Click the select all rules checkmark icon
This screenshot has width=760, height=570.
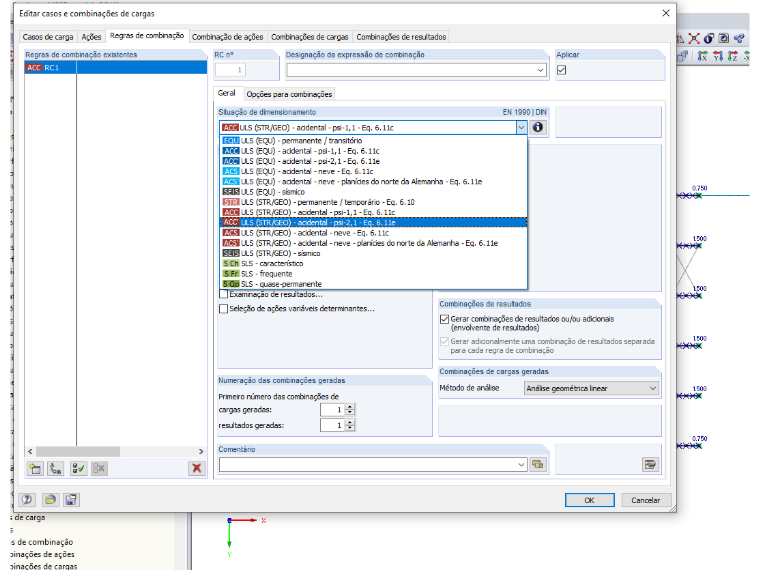click(78, 468)
